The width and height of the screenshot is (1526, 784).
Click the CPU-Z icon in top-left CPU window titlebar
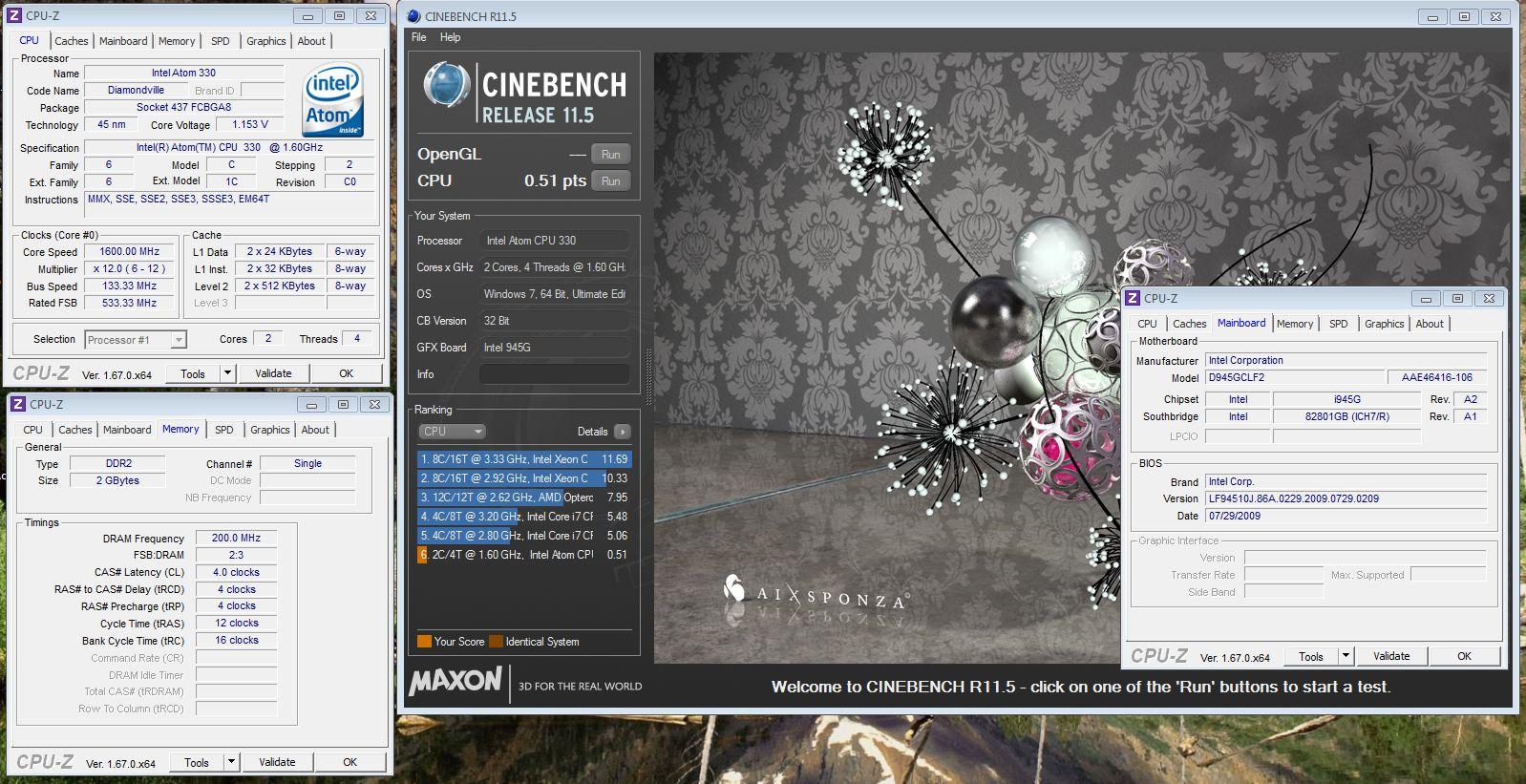14,15
